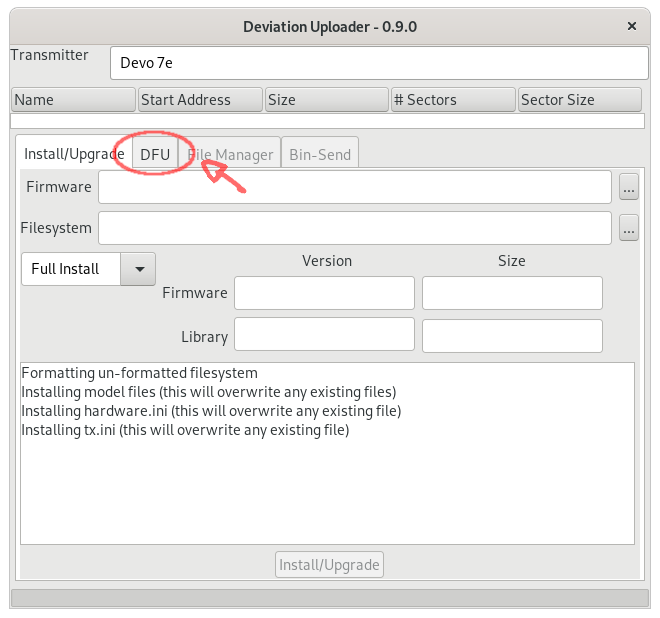
Task: Click the Filesystem label
Action: tap(56, 228)
